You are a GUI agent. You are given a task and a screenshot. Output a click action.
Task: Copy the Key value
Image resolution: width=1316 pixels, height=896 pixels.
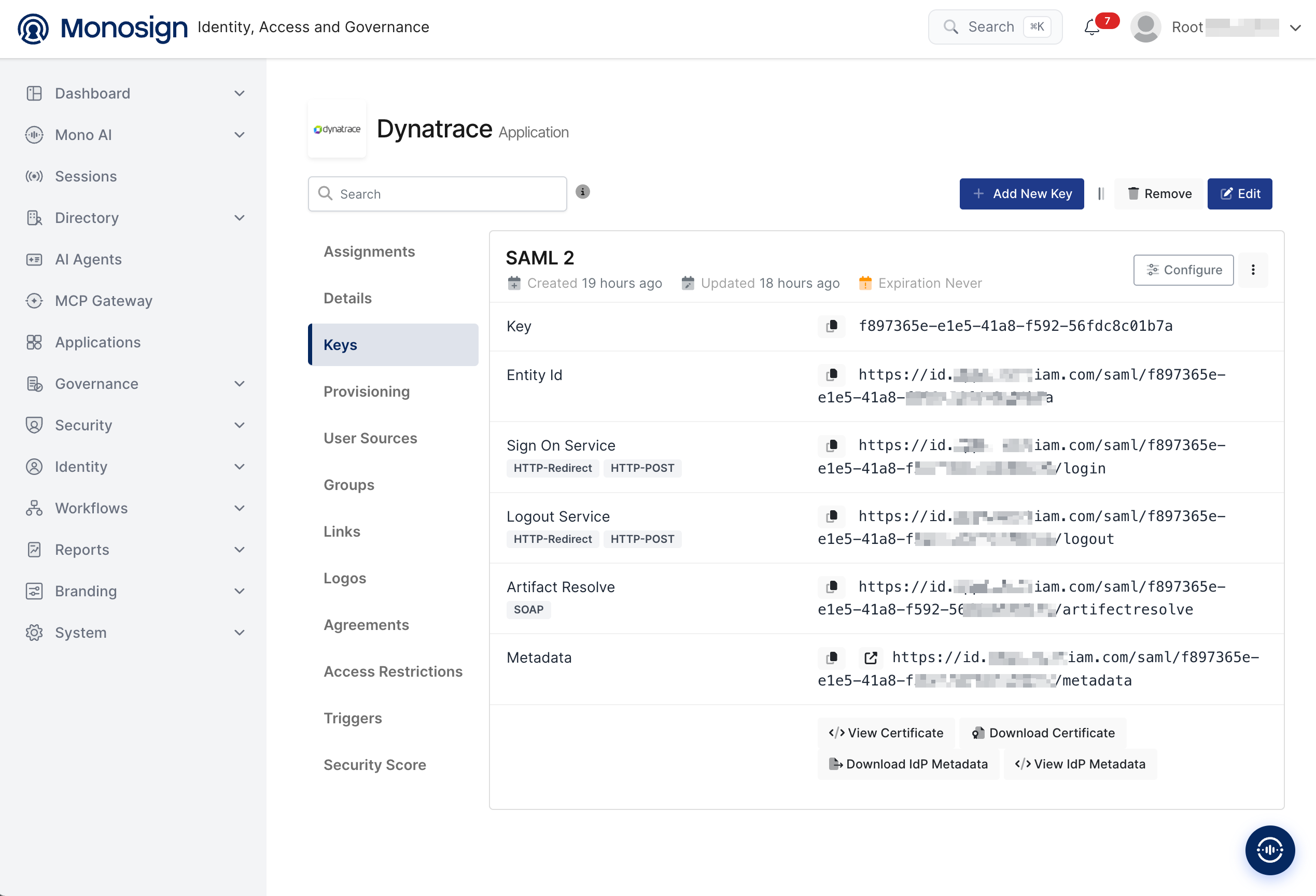[832, 326]
